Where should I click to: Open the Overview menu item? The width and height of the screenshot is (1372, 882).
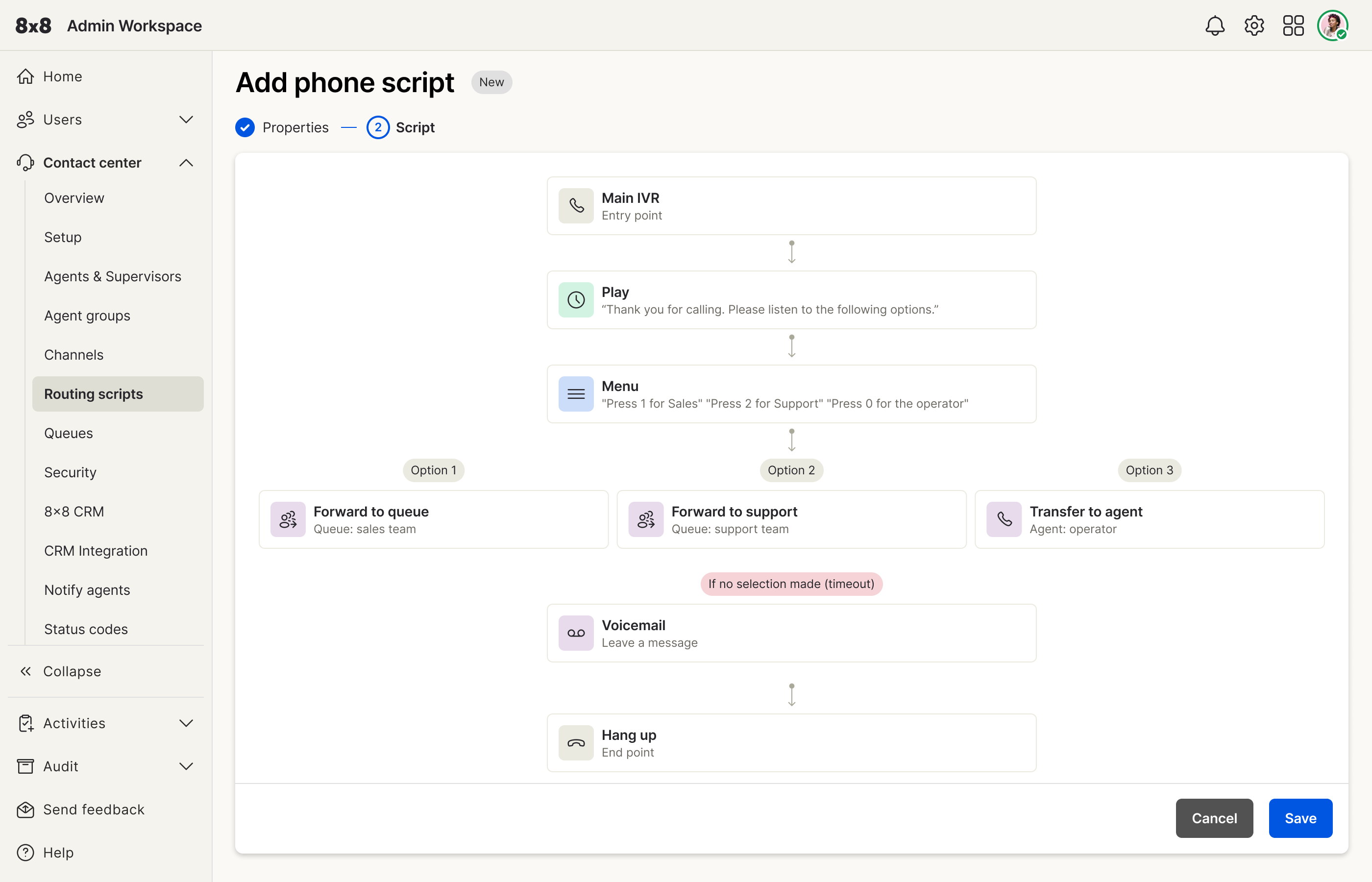[74, 197]
